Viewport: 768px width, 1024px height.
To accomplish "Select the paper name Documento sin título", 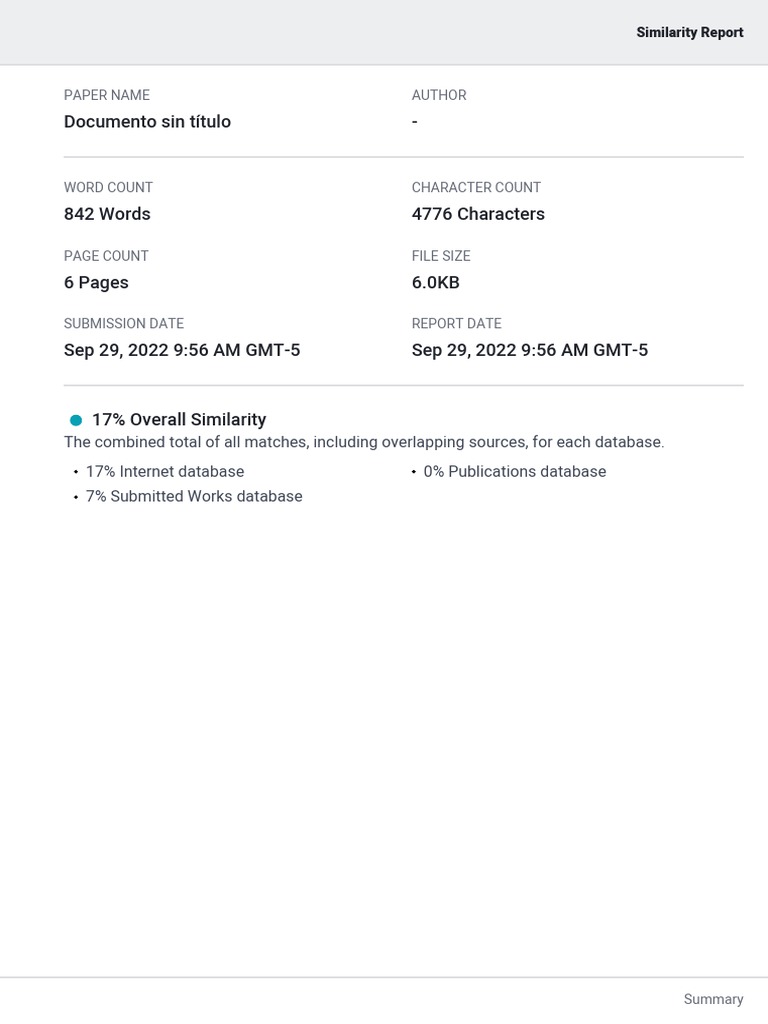I will tap(147, 122).
